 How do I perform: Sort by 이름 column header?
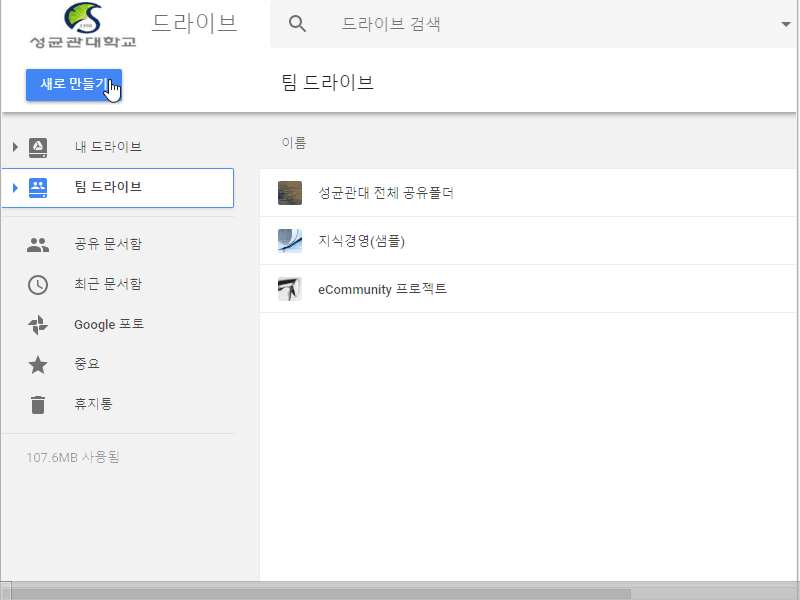[x=294, y=143]
